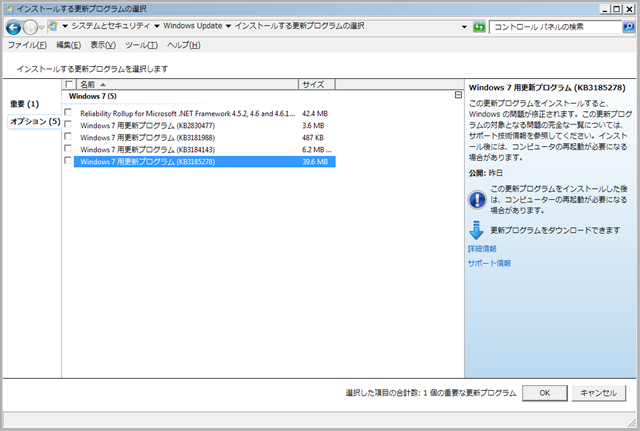This screenshot has width=640, height=431.
Task: Open the address bar history dropdown
Action: click(464, 27)
